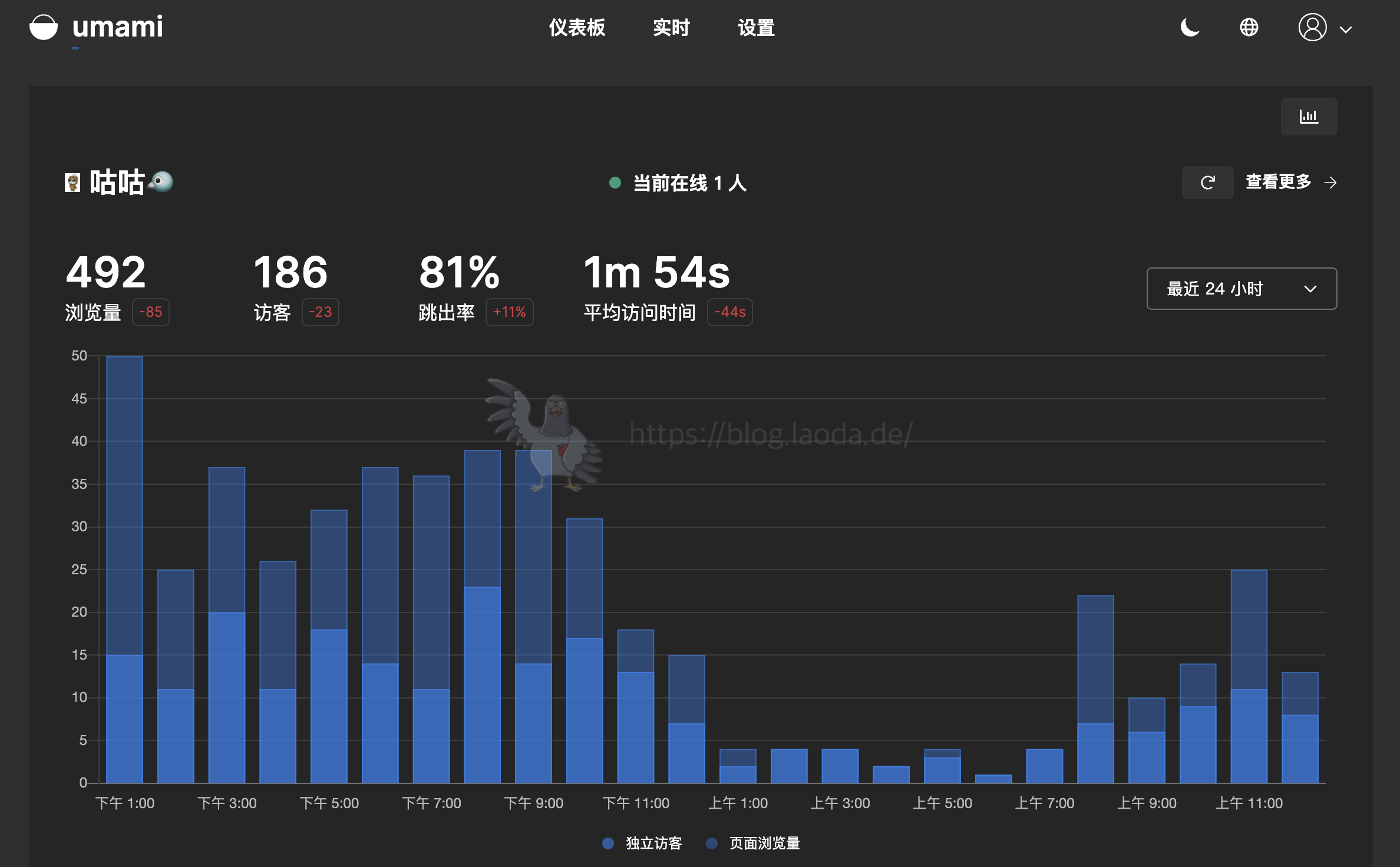Switch to the 实时 tab
Screen dimensions: 1400x867
pos(671,27)
